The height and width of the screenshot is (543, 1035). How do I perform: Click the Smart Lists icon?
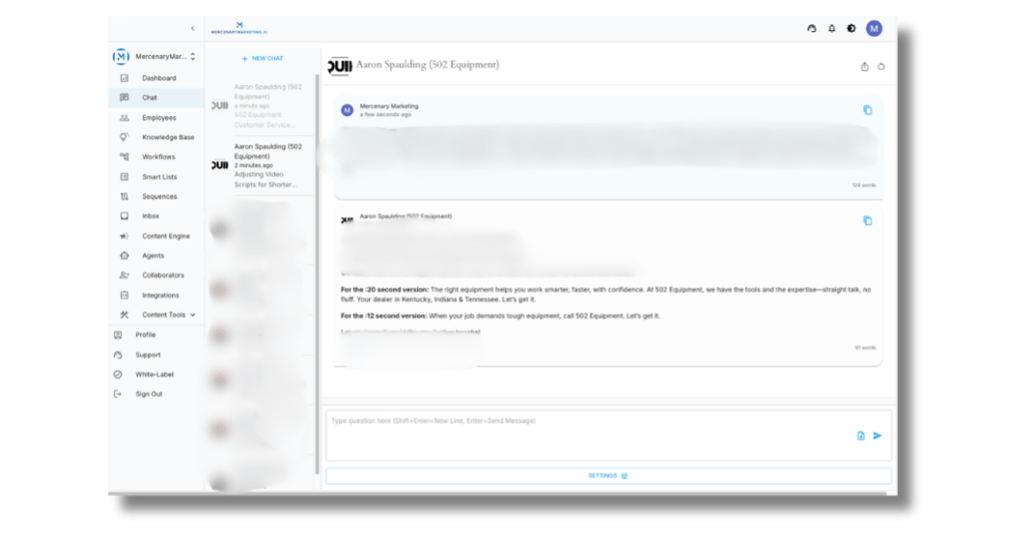[x=124, y=177]
